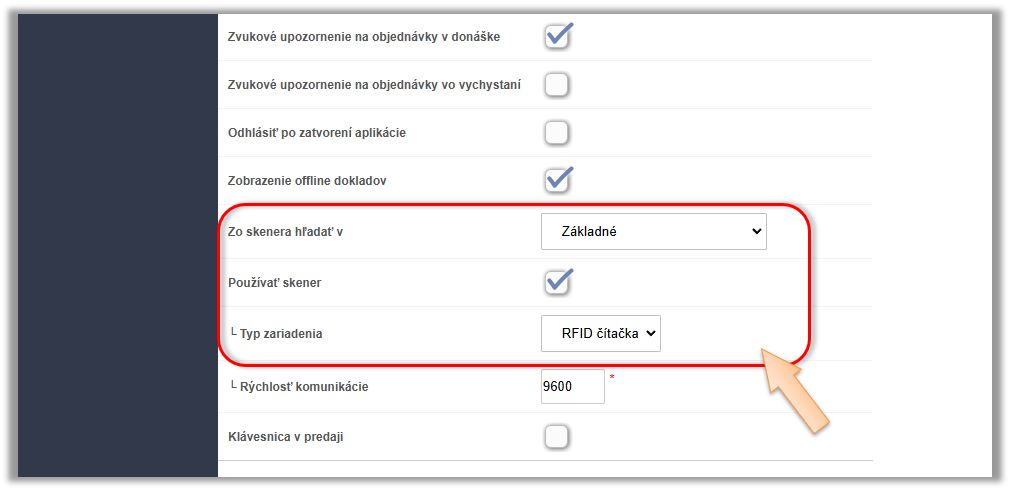This screenshot has height=491, width=1011.
Task: Tick the 'Odhlásiť po zatvorení aplikácie' checkbox
Action: [x=557, y=132]
